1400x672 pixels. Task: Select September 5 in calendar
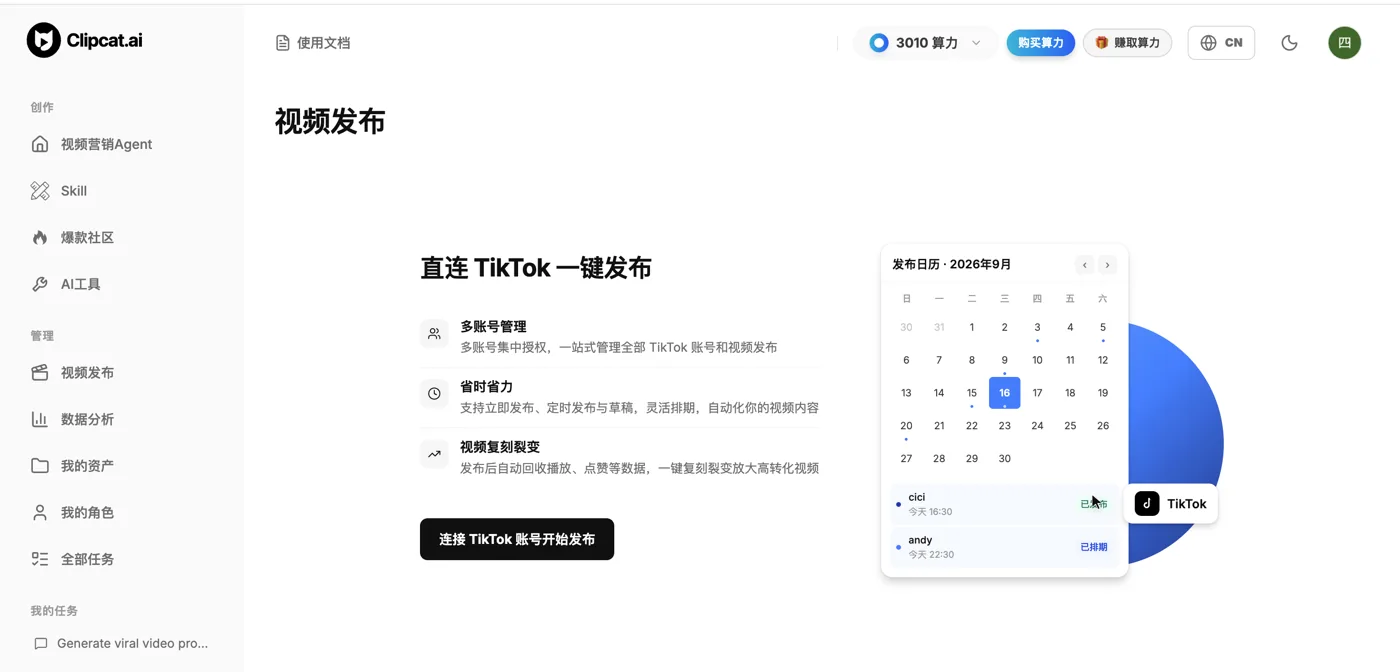click(x=1103, y=327)
